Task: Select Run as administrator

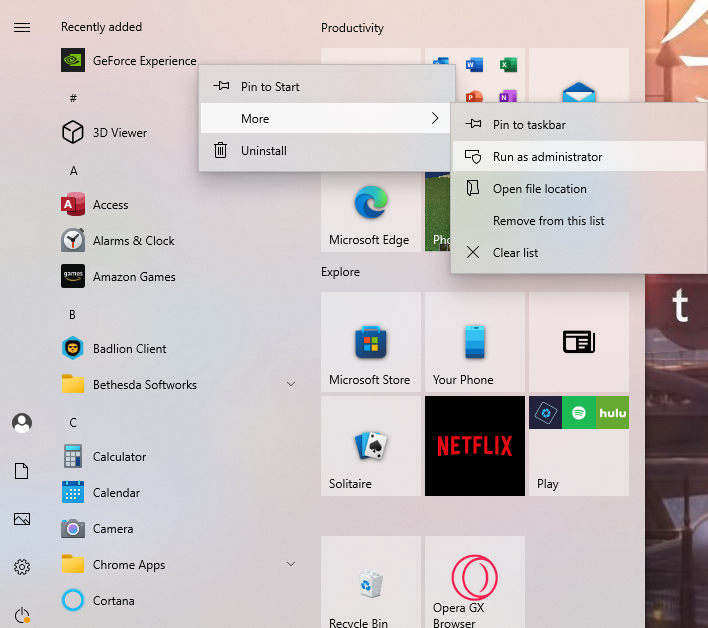Action: coord(547,157)
